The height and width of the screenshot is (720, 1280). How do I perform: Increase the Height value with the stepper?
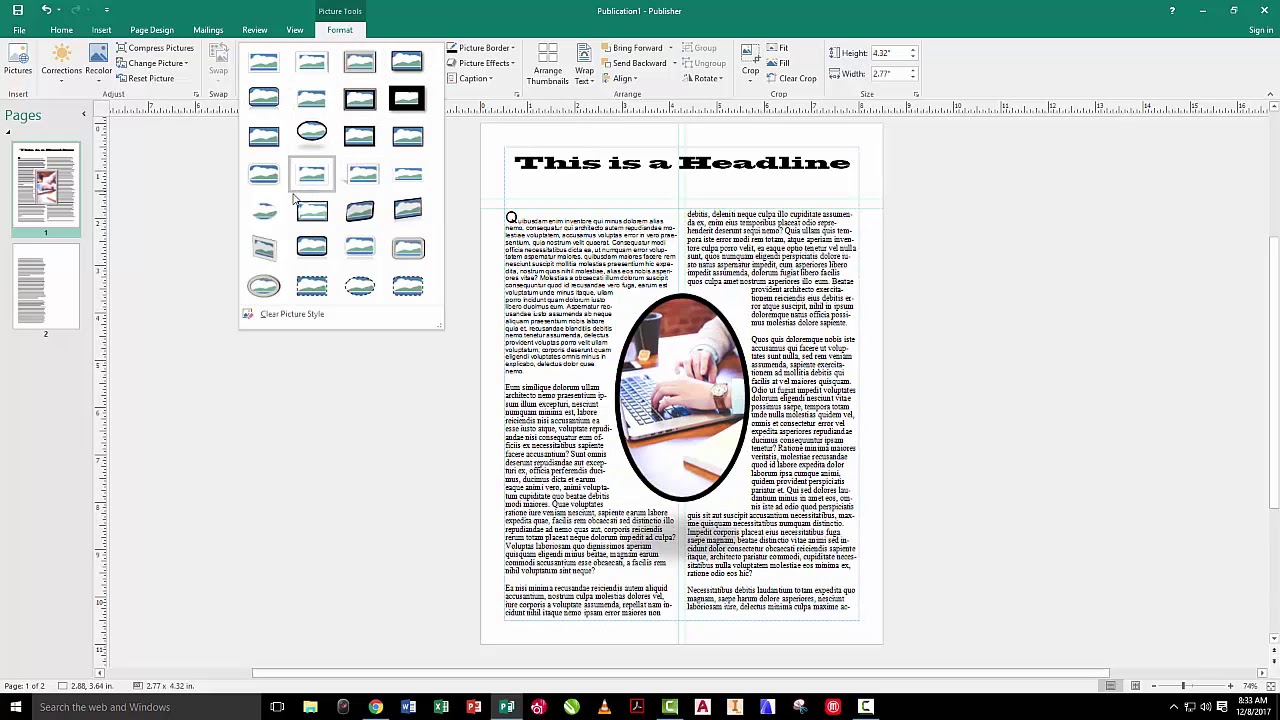(913, 48)
